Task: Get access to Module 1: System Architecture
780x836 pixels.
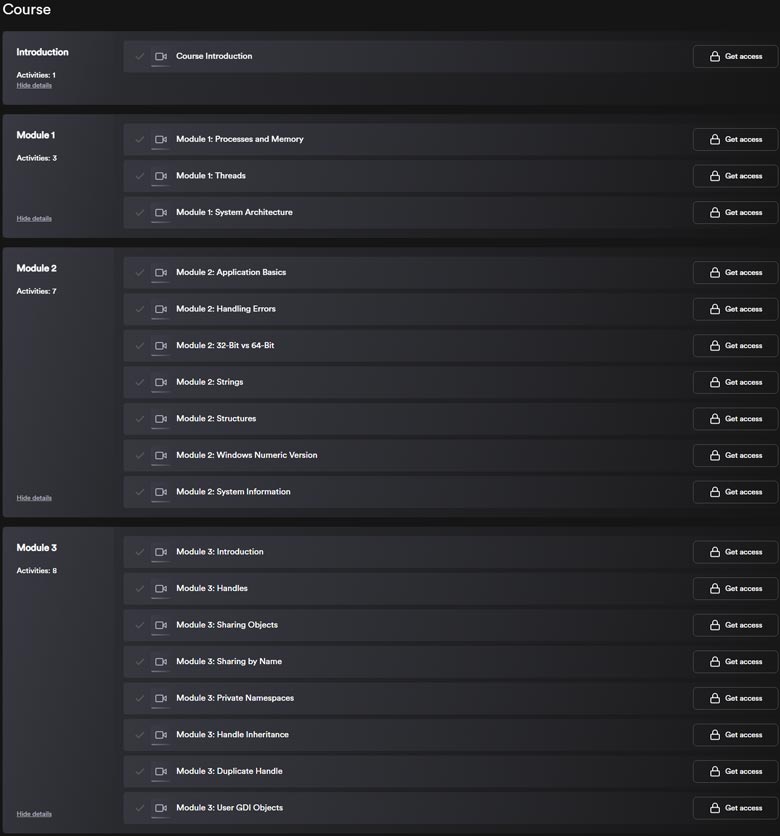Action: pos(736,213)
